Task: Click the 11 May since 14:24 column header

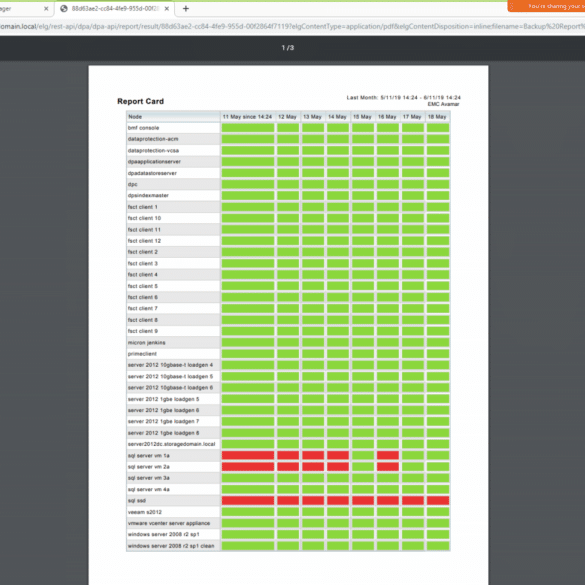Action: (x=248, y=117)
